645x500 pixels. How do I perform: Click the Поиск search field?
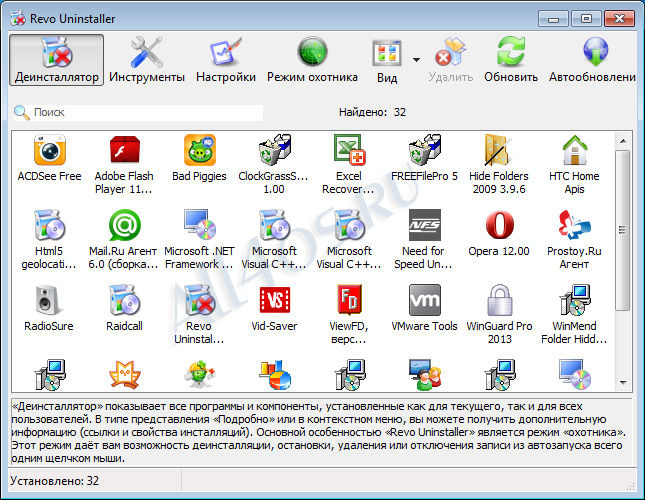pos(138,112)
